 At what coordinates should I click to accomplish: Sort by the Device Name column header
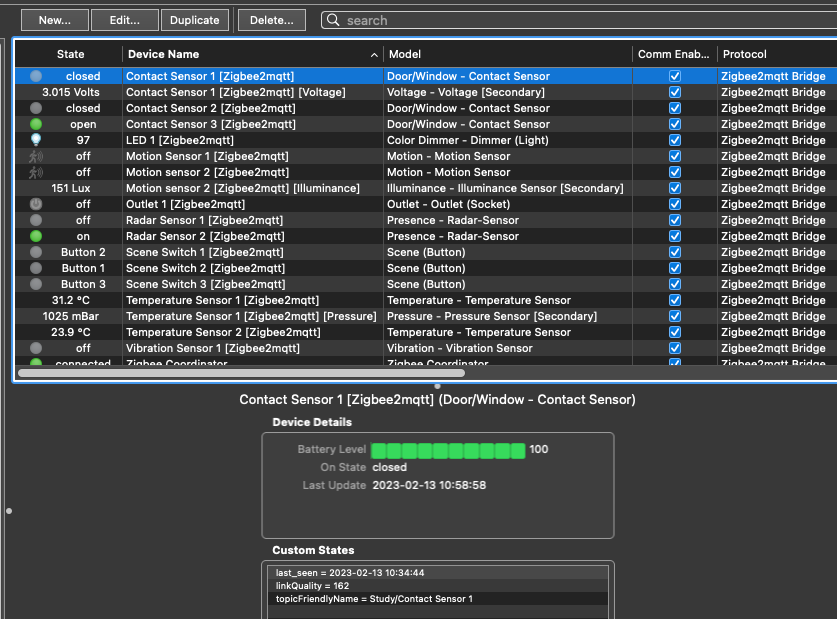pos(252,54)
